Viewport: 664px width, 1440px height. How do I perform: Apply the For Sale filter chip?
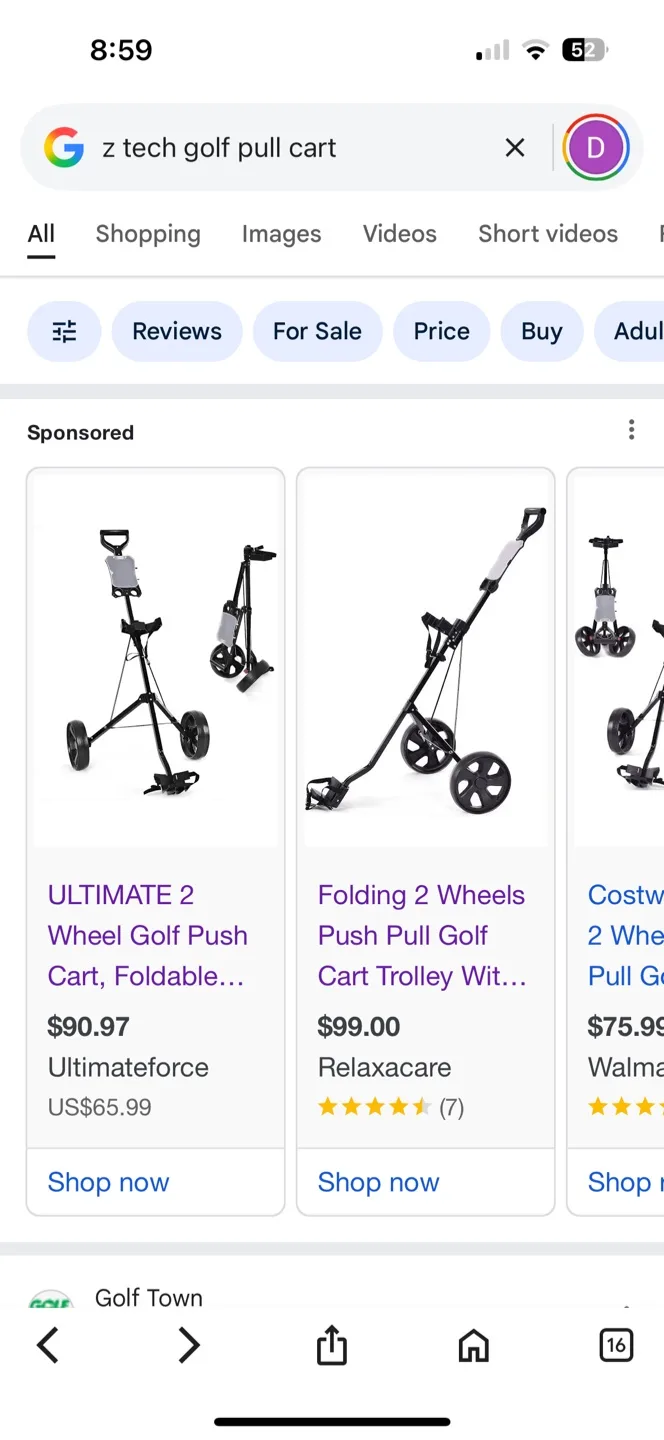tap(318, 331)
